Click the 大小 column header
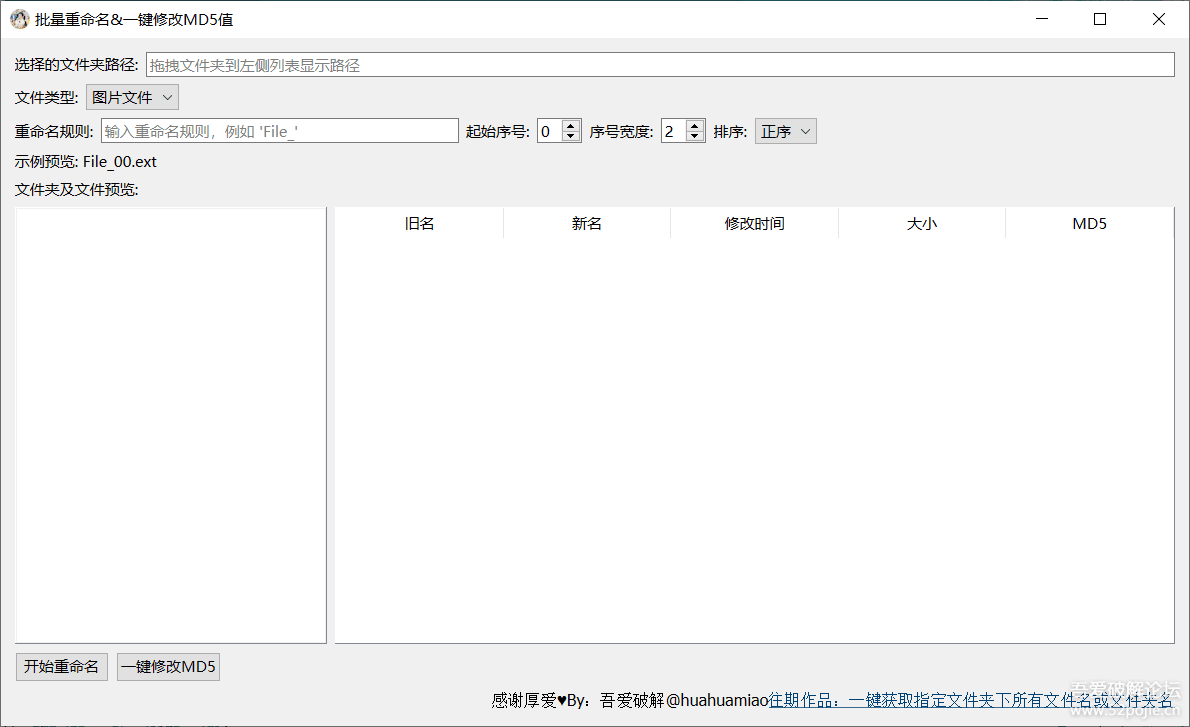Screen dimensions: 1190x727 point(921,224)
